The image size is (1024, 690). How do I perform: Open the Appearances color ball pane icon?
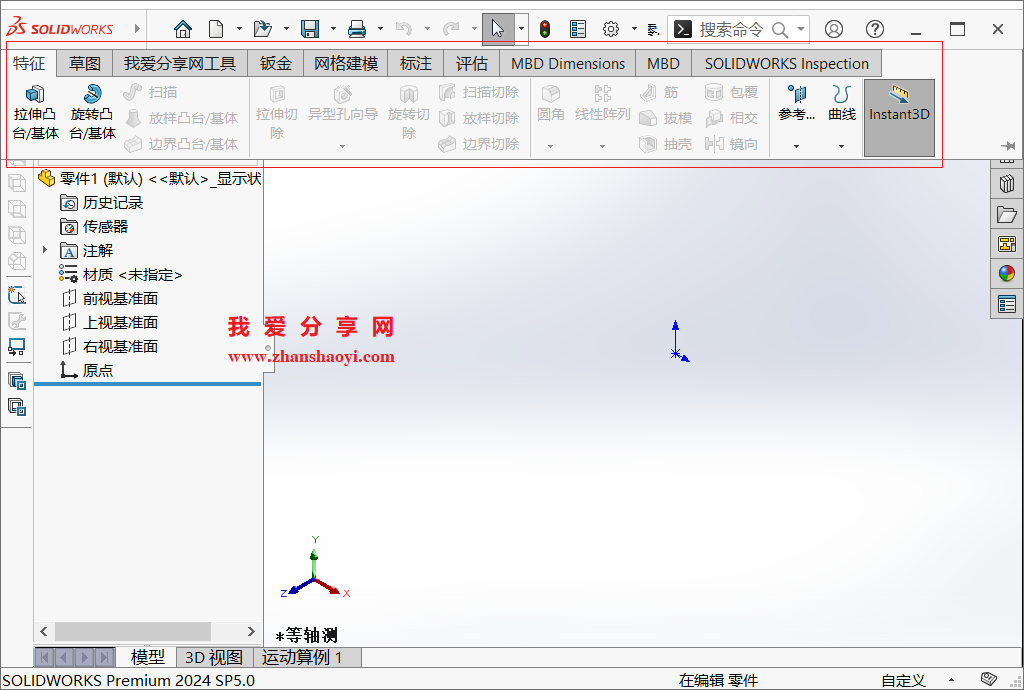coord(1006,273)
